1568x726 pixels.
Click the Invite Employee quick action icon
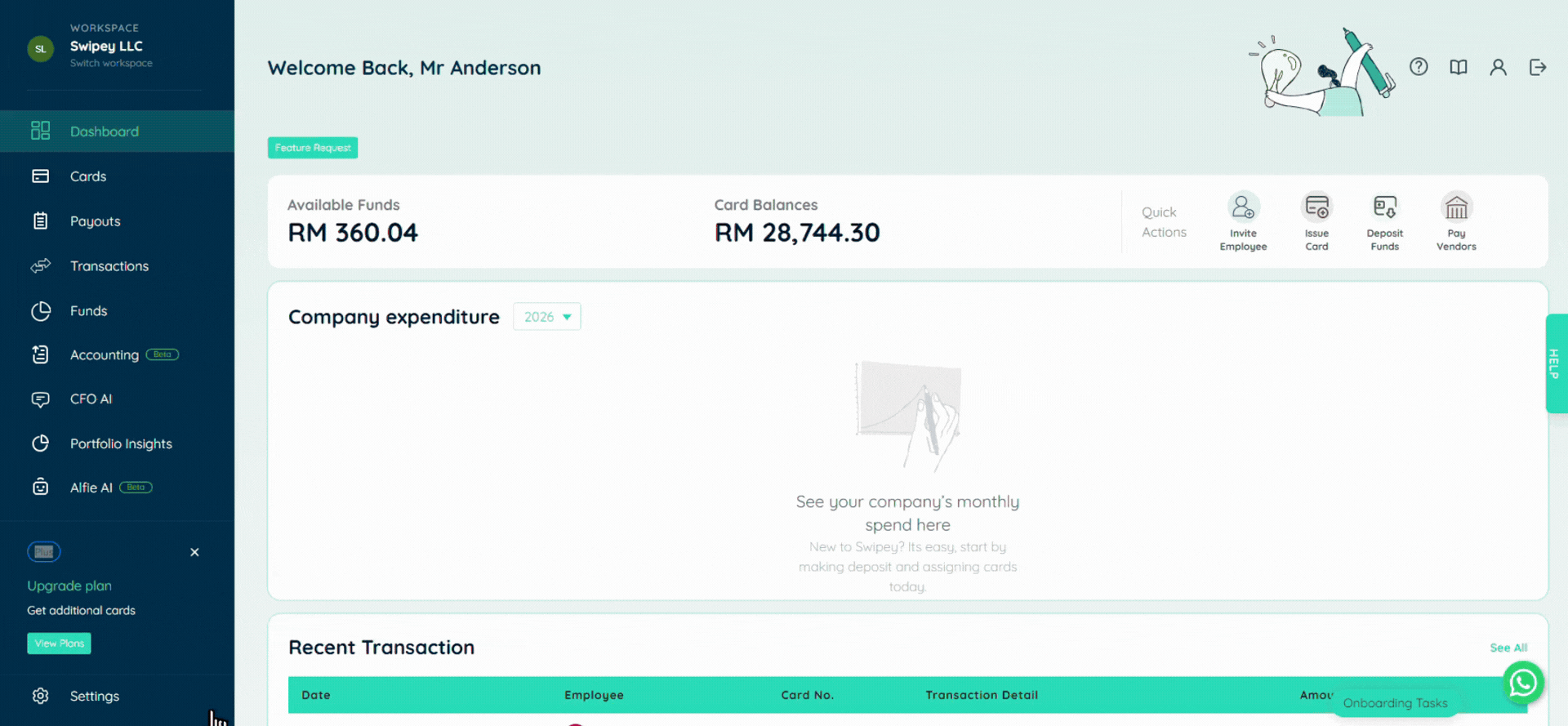(x=1243, y=207)
